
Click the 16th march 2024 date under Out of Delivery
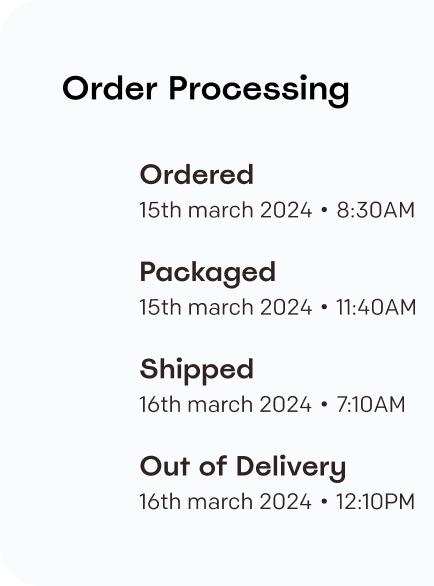tap(225, 502)
